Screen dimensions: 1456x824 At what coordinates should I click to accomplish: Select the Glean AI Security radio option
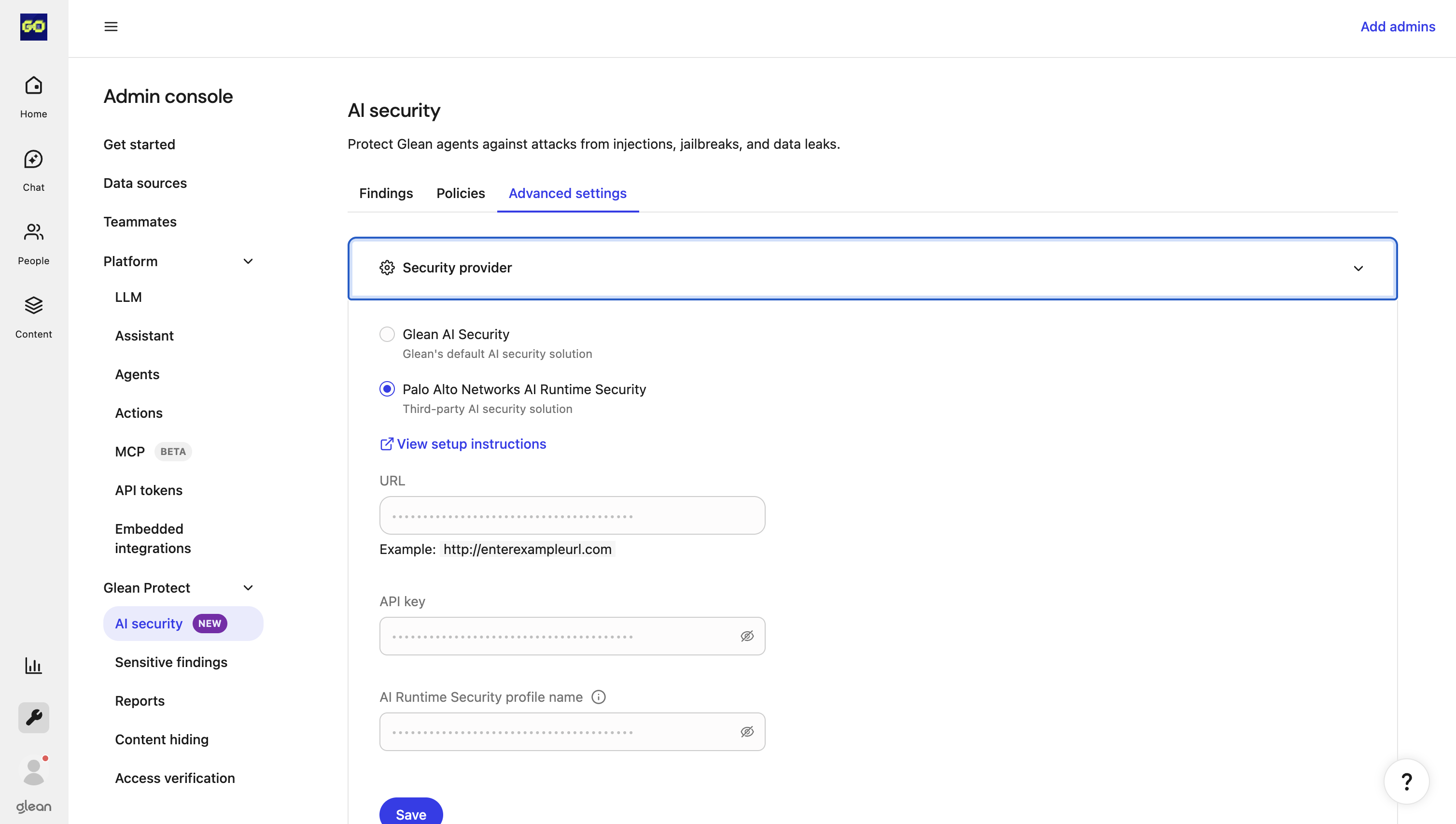pos(387,334)
